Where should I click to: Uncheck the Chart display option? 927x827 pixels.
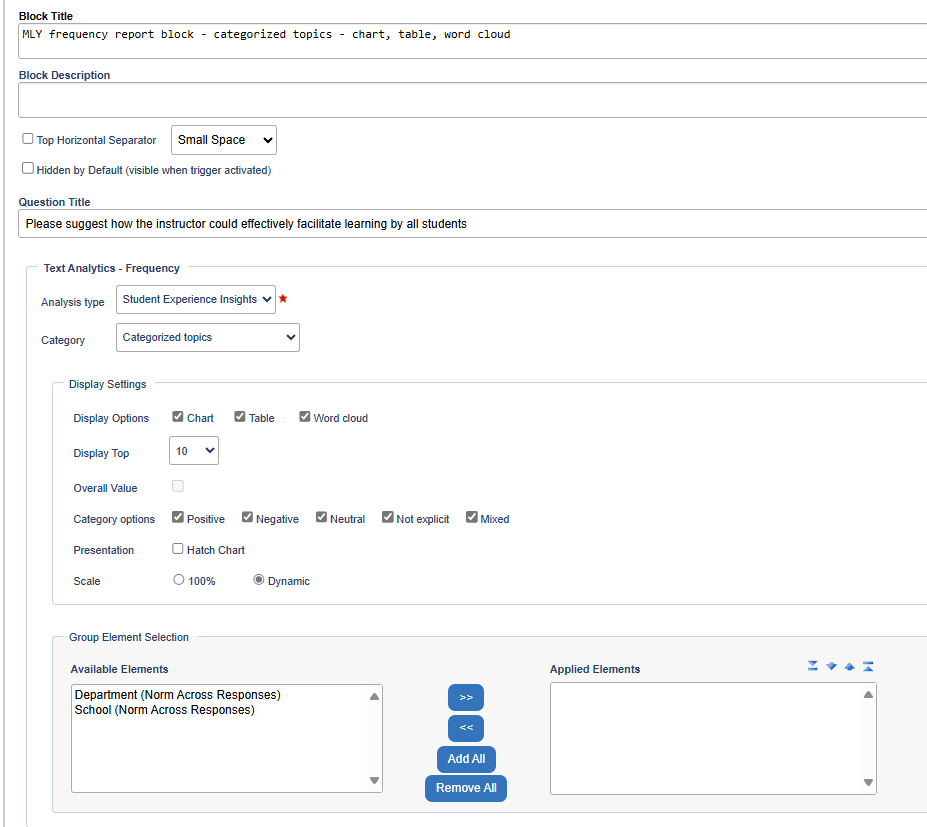point(178,417)
